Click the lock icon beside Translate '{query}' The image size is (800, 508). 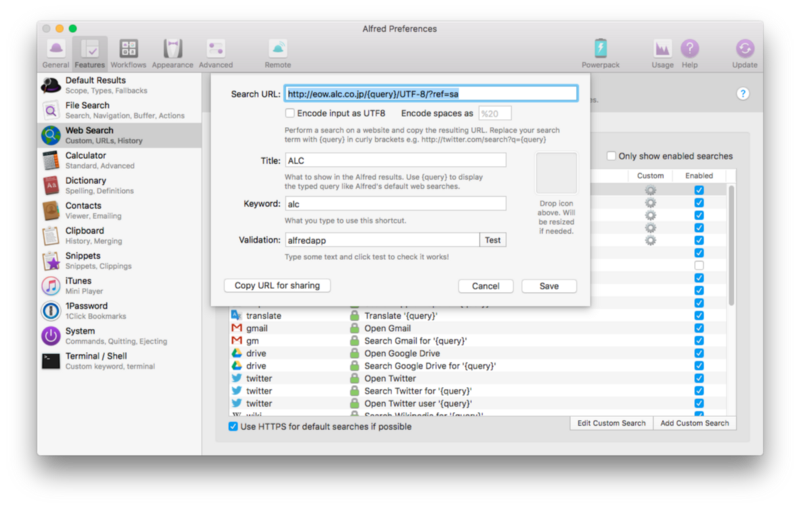click(x=354, y=315)
